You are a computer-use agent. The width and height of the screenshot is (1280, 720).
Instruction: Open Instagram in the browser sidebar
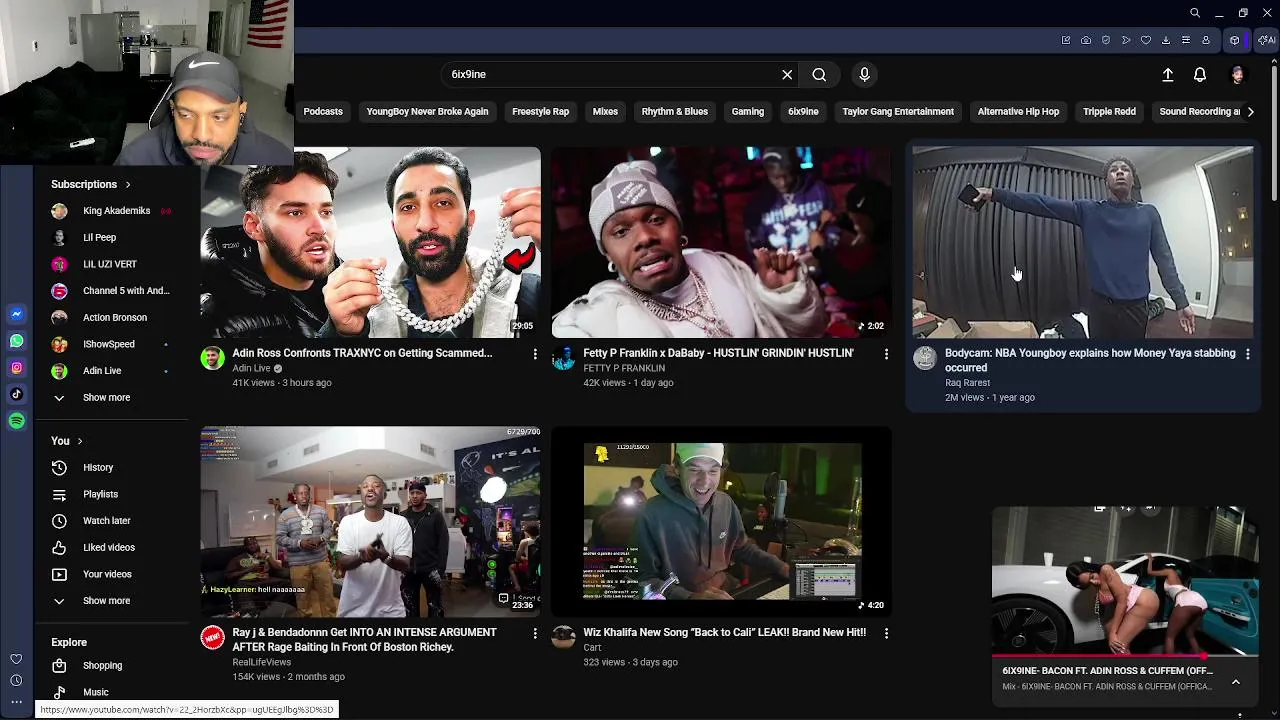click(x=16, y=368)
